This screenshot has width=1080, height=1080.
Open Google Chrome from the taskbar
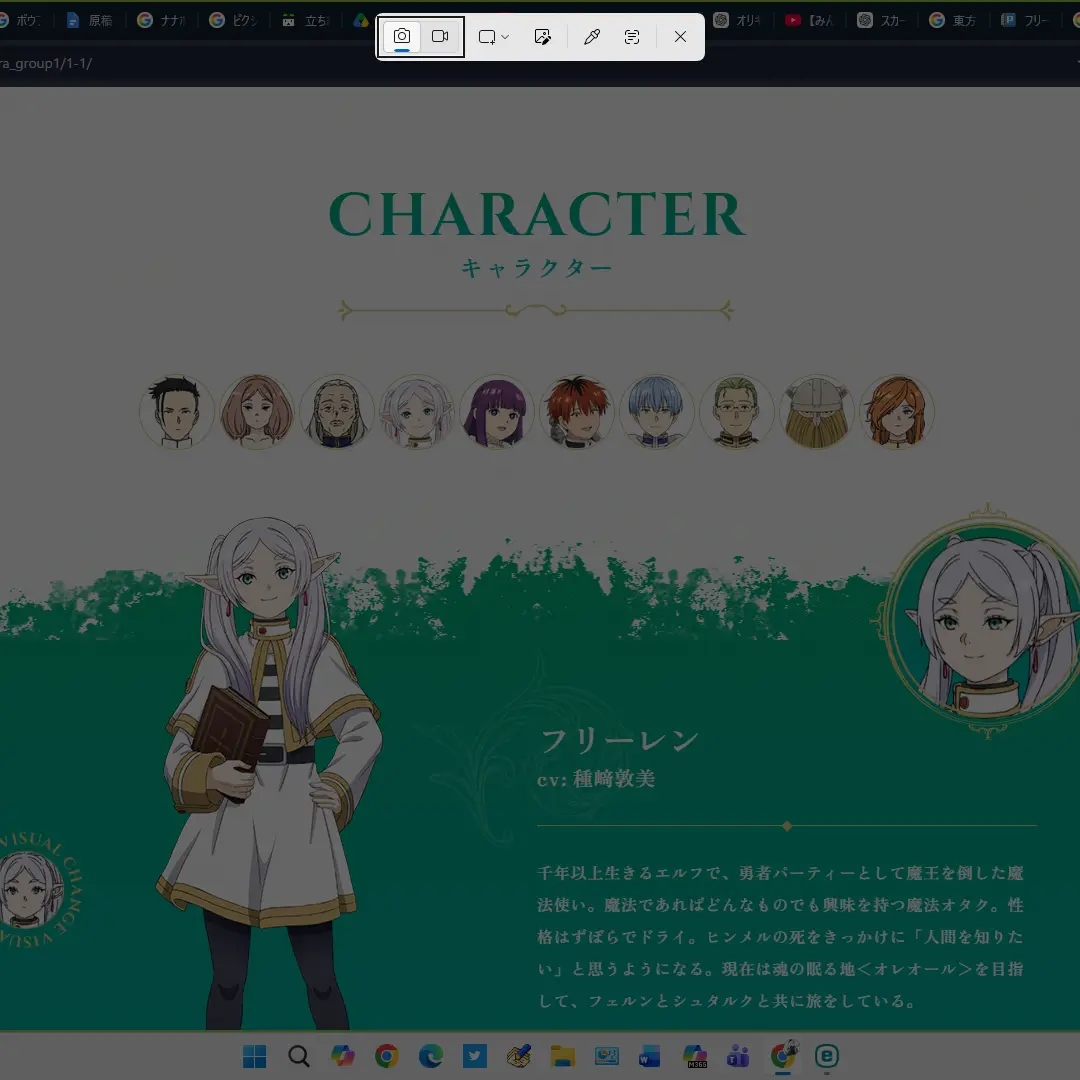click(x=386, y=1056)
